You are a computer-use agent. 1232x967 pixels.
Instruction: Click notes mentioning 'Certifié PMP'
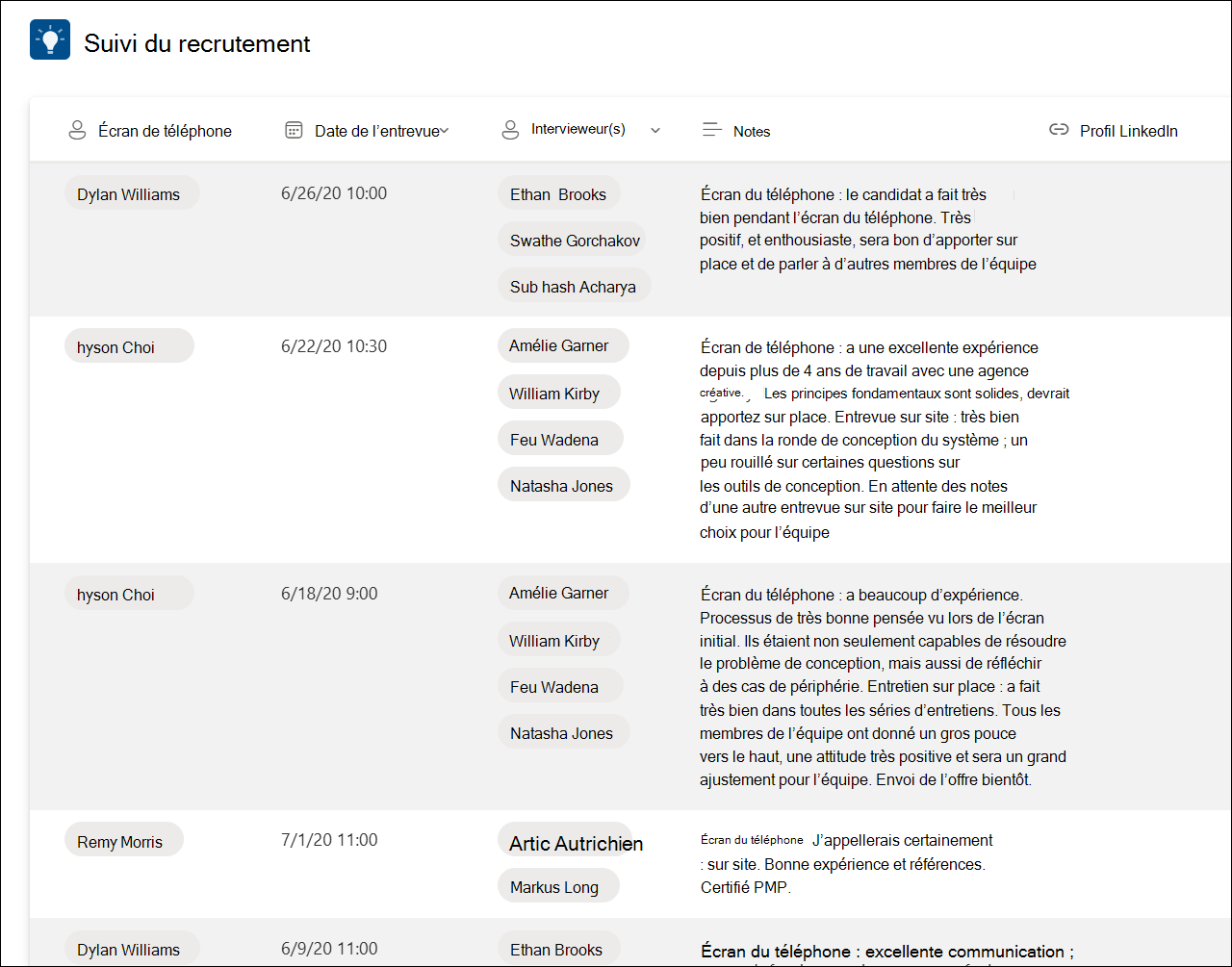(x=846, y=863)
